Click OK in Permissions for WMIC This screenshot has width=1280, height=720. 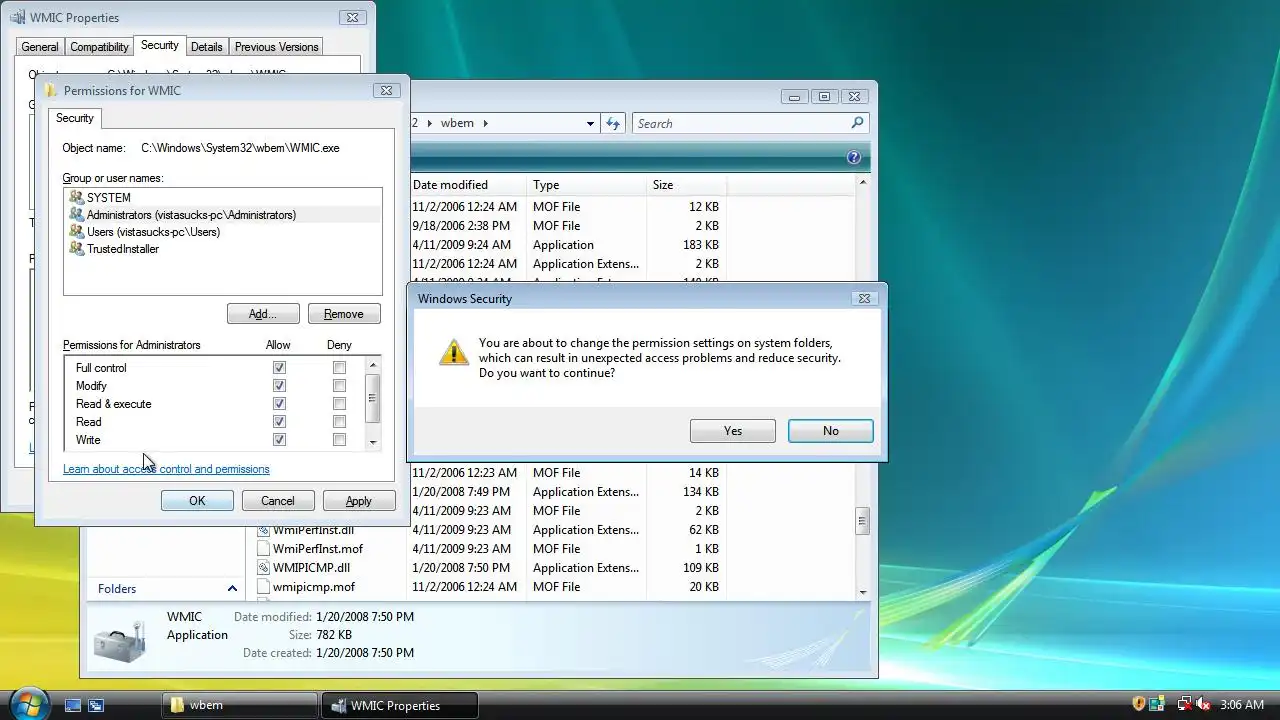click(x=197, y=501)
